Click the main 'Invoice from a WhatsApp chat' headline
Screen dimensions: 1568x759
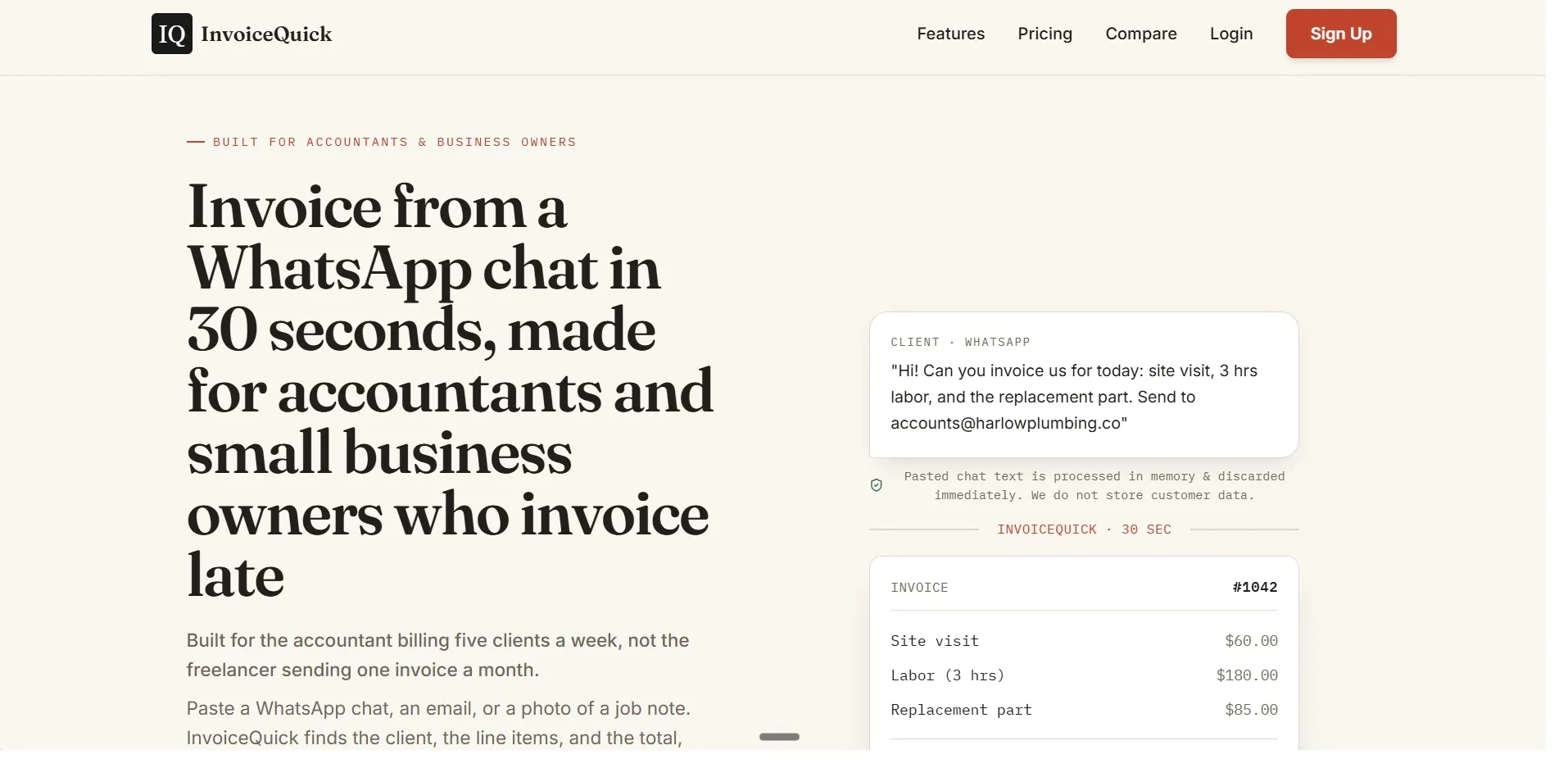coord(451,390)
